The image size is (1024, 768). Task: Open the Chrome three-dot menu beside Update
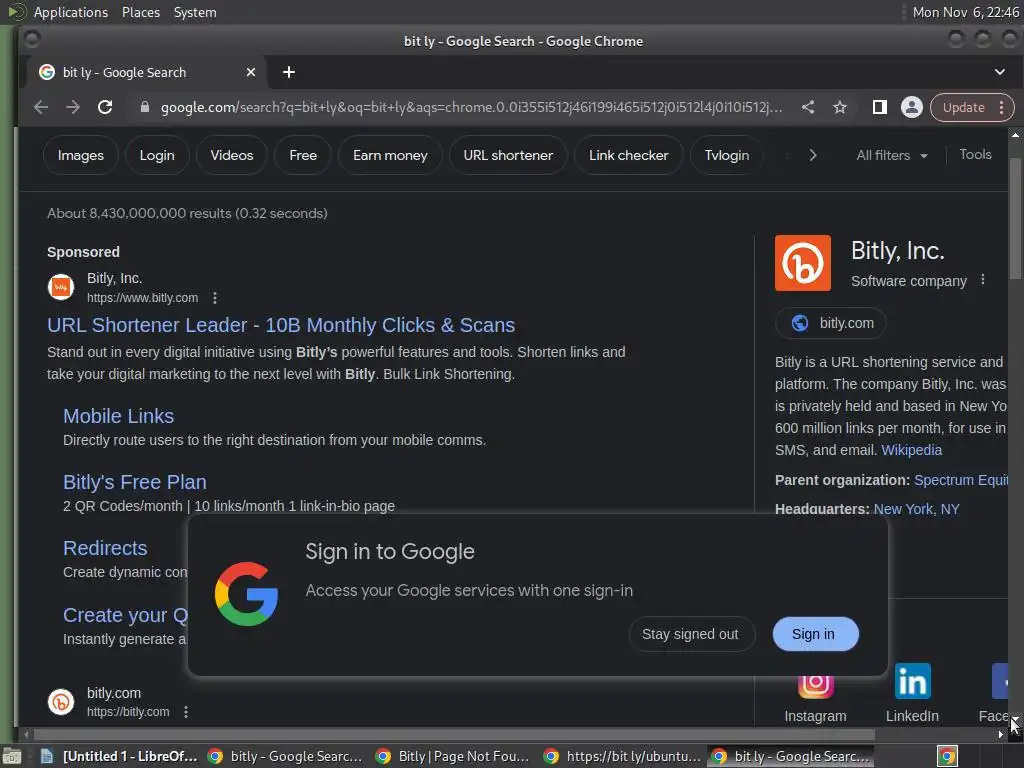1001,108
